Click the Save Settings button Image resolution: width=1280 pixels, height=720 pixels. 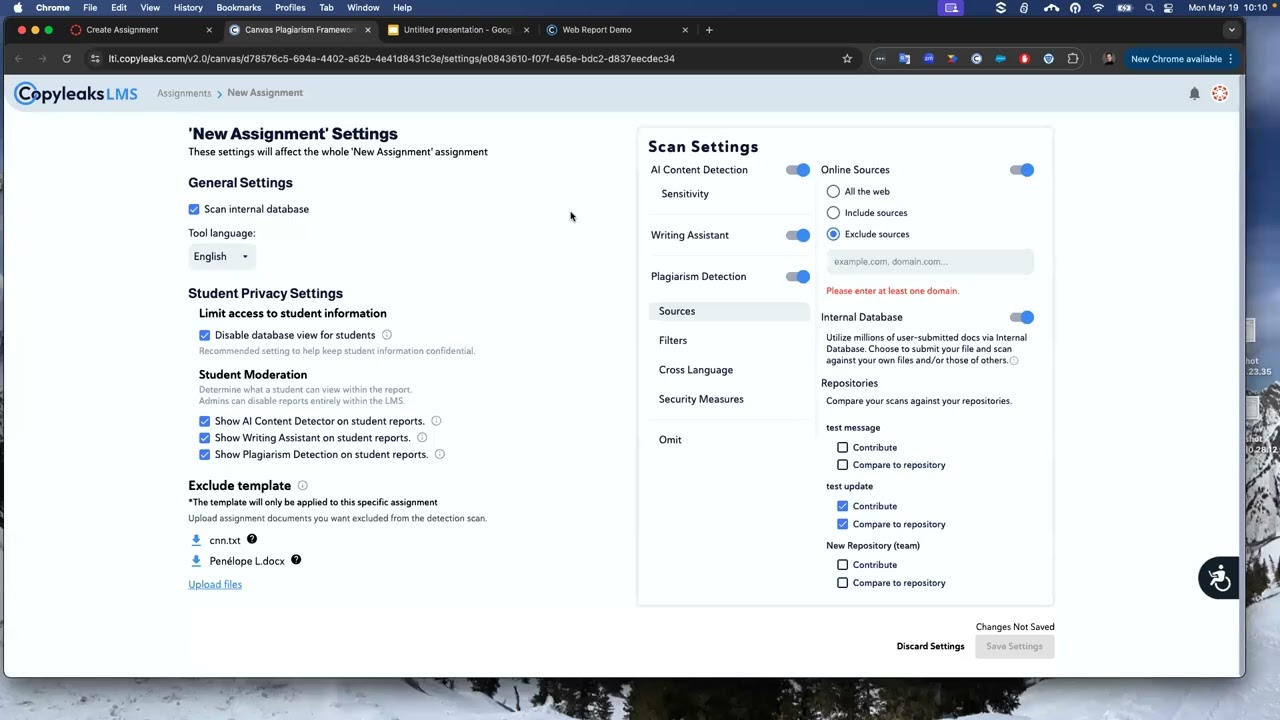[1014, 646]
